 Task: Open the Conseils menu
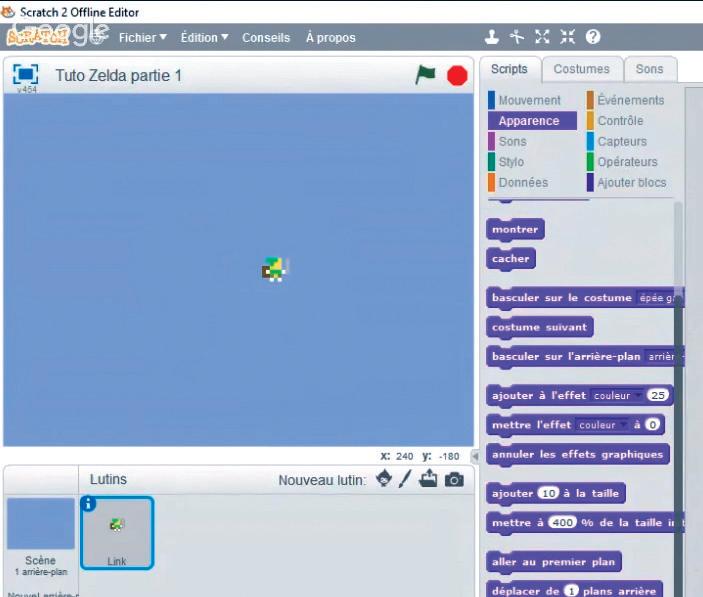tap(266, 38)
